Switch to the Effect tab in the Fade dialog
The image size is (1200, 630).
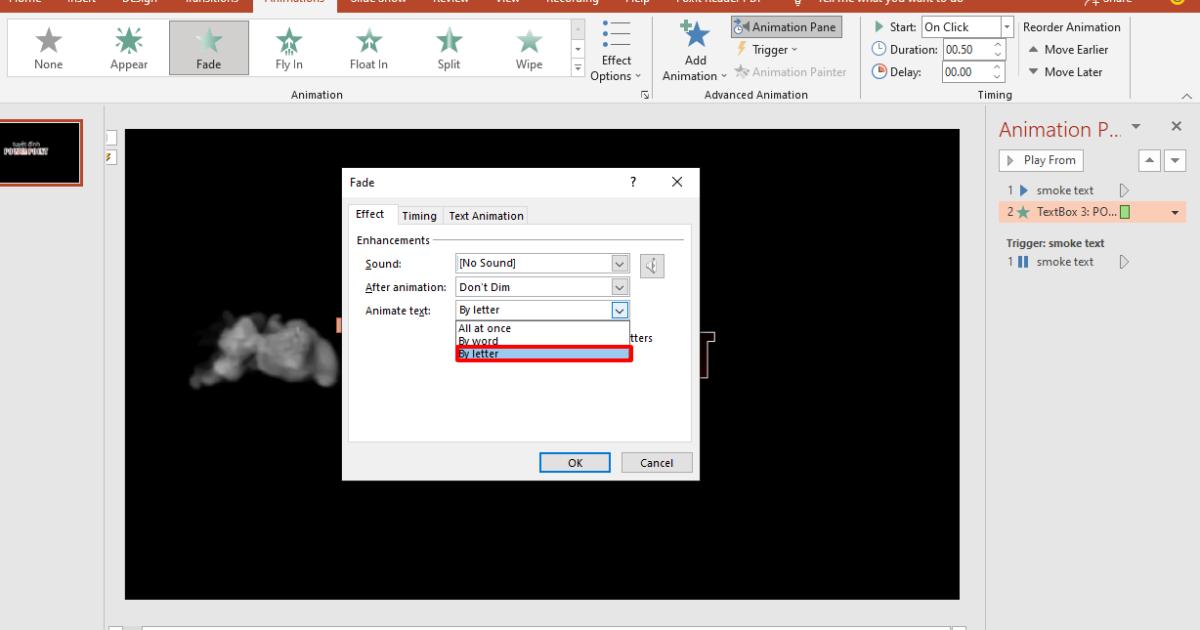pyautogui.click(x=369, y=215)
